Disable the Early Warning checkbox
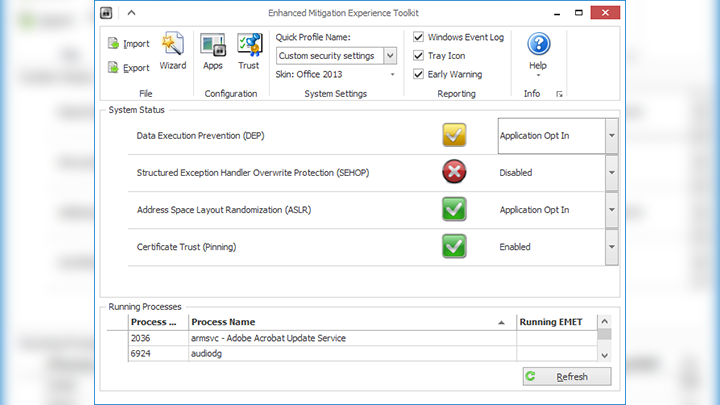Viewport: 720px width, 405px height. [x=419, y=74]
